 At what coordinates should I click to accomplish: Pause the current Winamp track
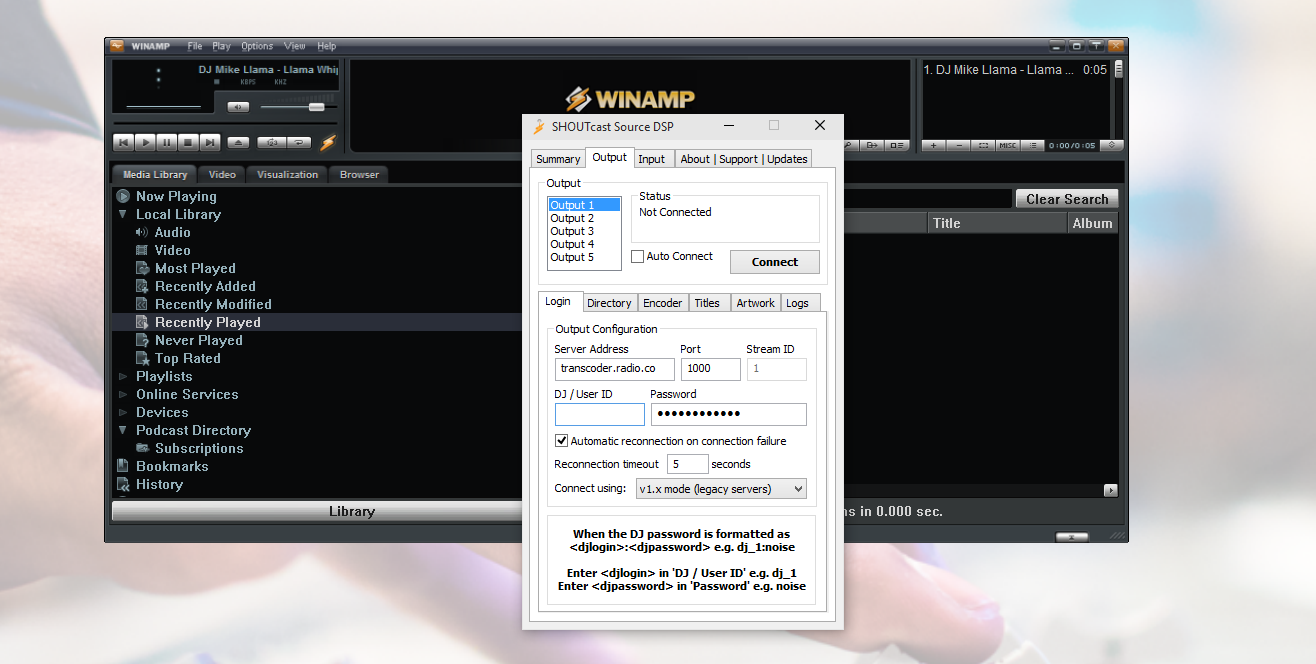pyautogui.click(x=166, y=143)
